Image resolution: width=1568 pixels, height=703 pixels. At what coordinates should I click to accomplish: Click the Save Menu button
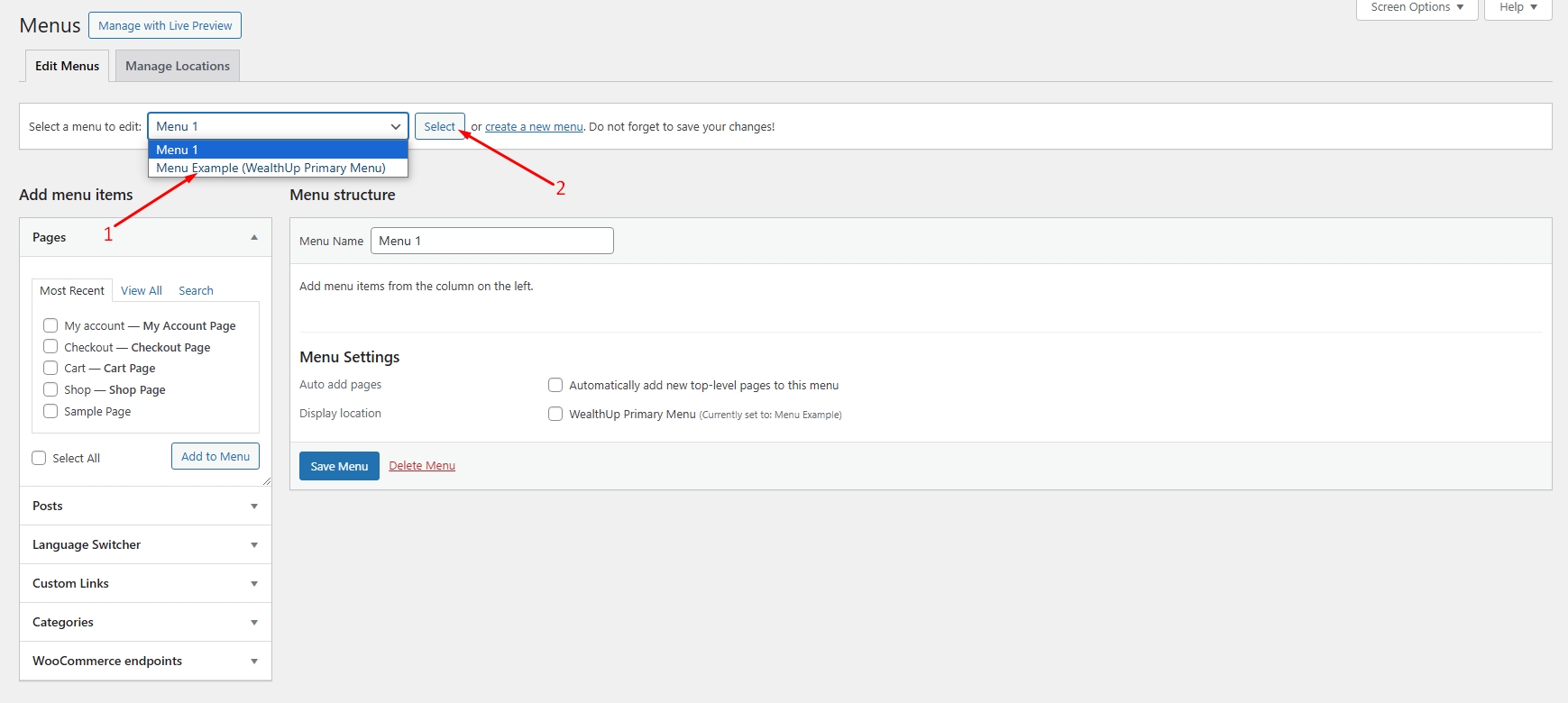tap(339, 466)
